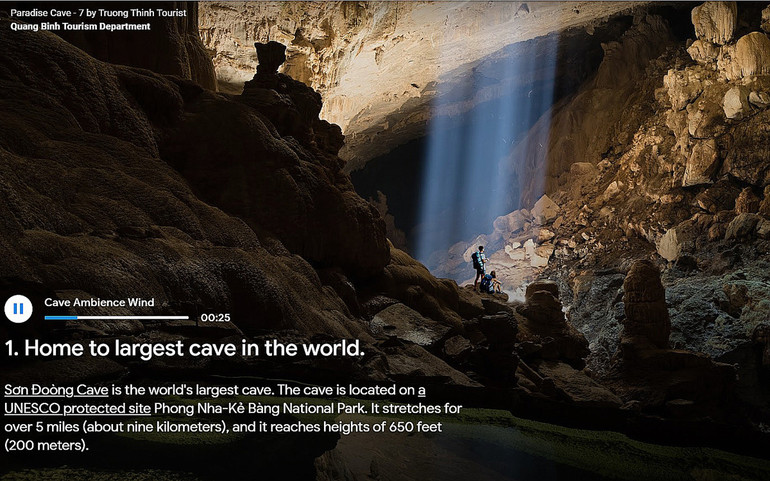Click the hikers standing in the light
770x481 pixels.
pos(483,270)
